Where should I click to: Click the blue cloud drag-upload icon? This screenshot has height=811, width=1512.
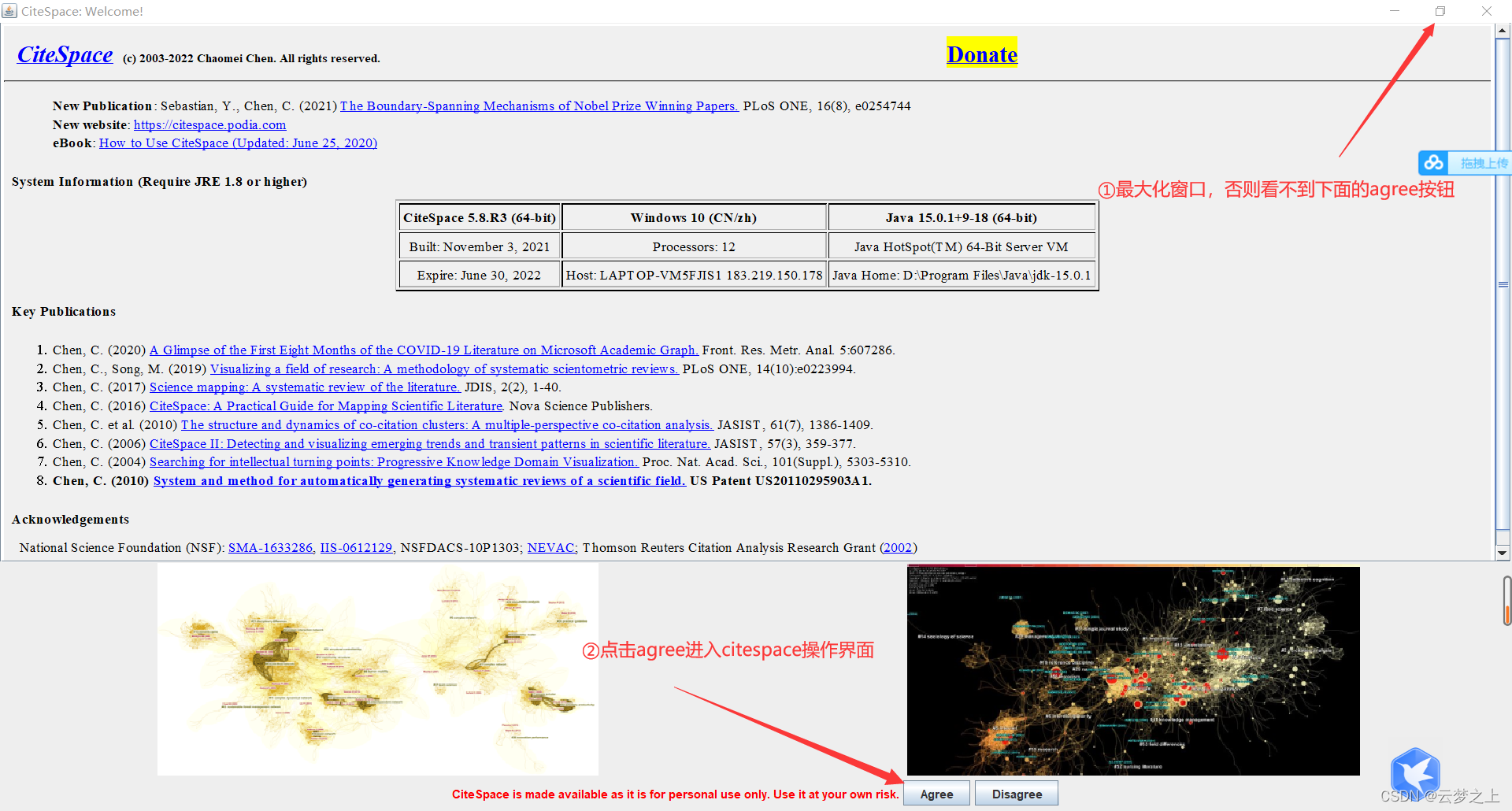click(x=1434, y=163)
